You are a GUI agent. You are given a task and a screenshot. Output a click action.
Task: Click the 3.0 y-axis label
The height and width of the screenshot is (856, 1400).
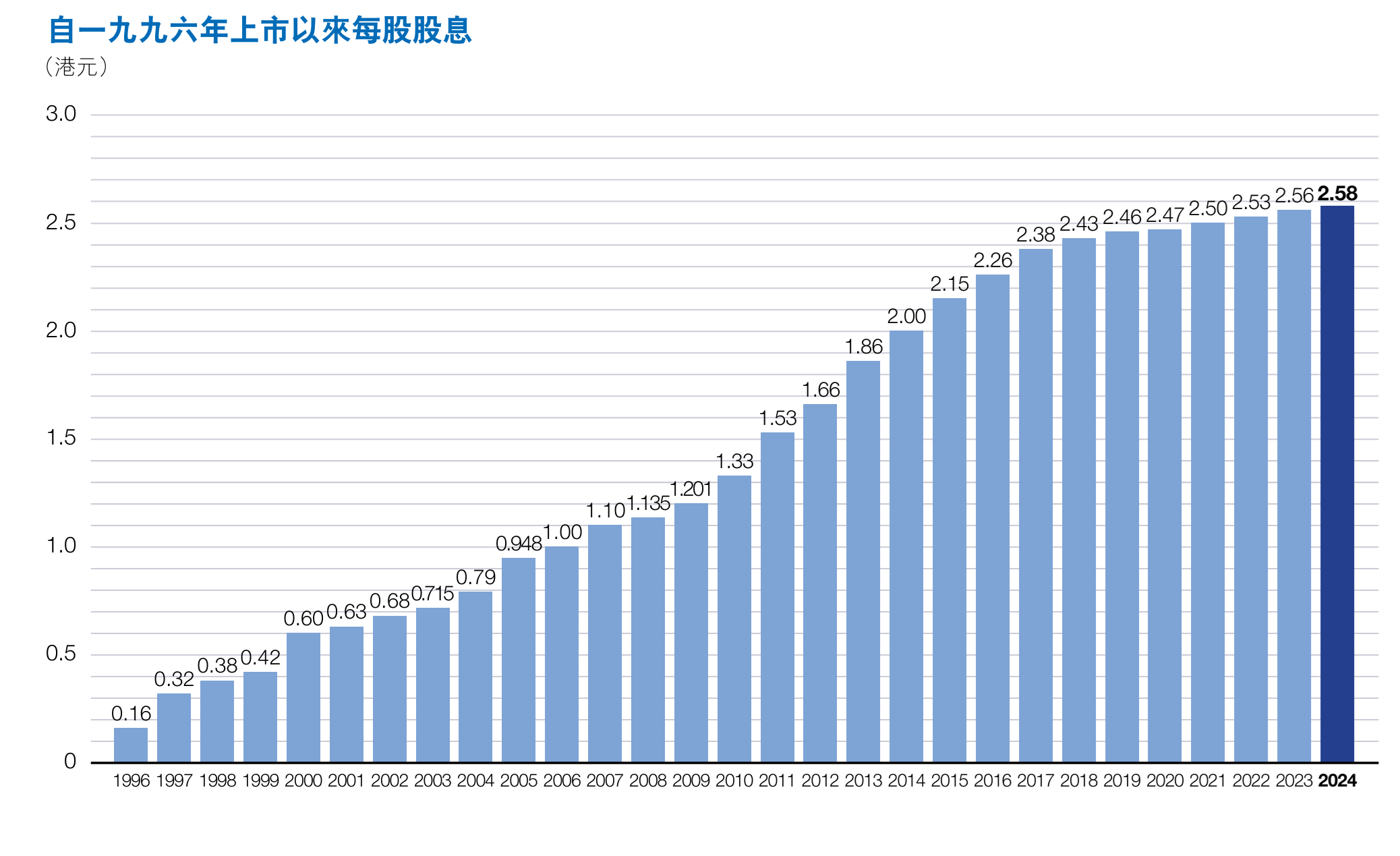click(61, 114)
